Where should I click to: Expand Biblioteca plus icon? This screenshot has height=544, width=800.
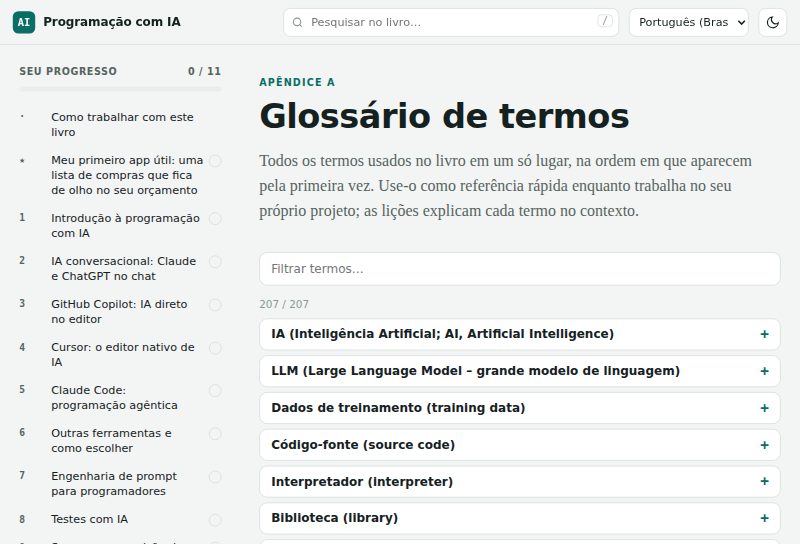tap(764, 518)
